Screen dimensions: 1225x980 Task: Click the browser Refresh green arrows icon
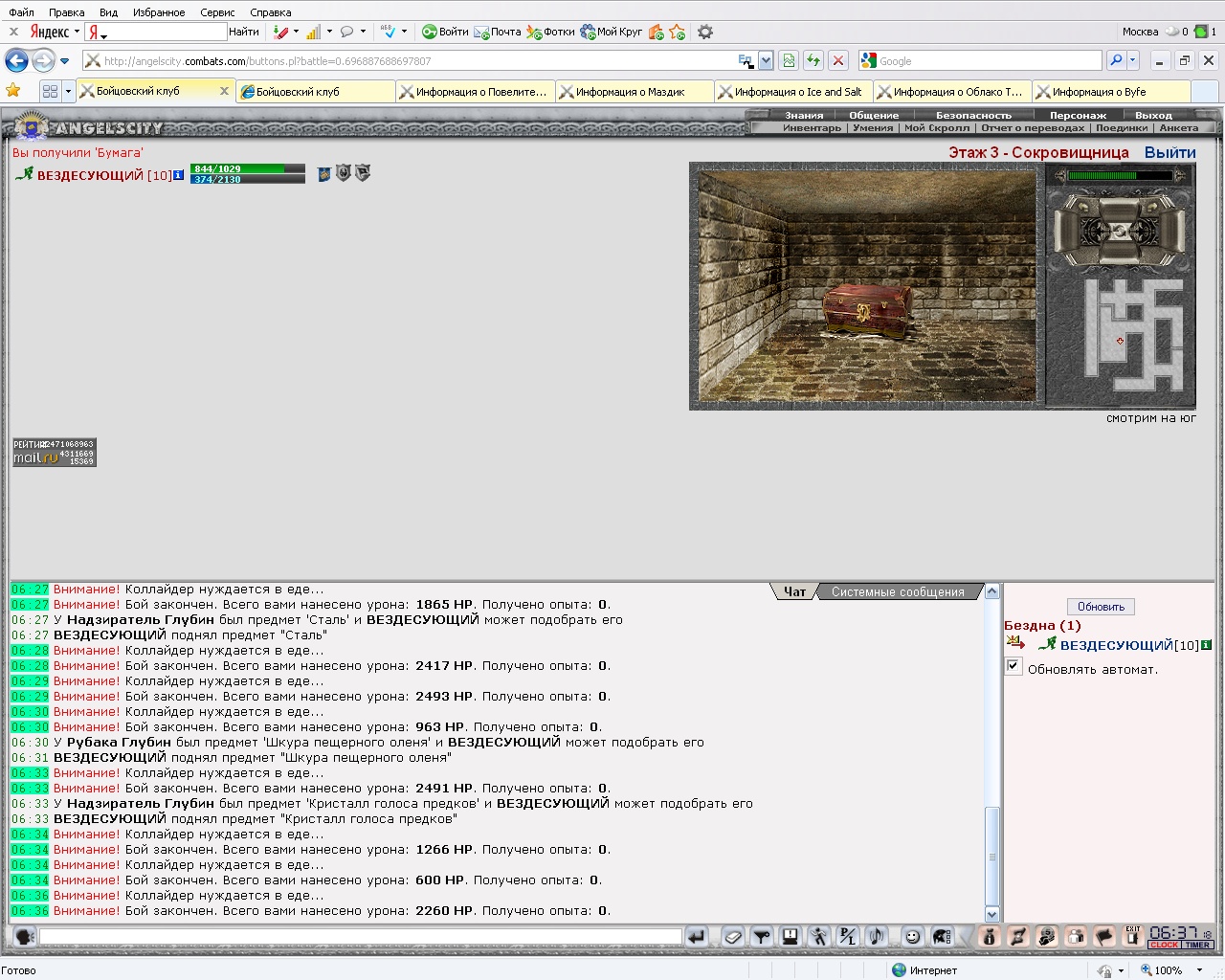pyautogui.click(x=813, y=60)
